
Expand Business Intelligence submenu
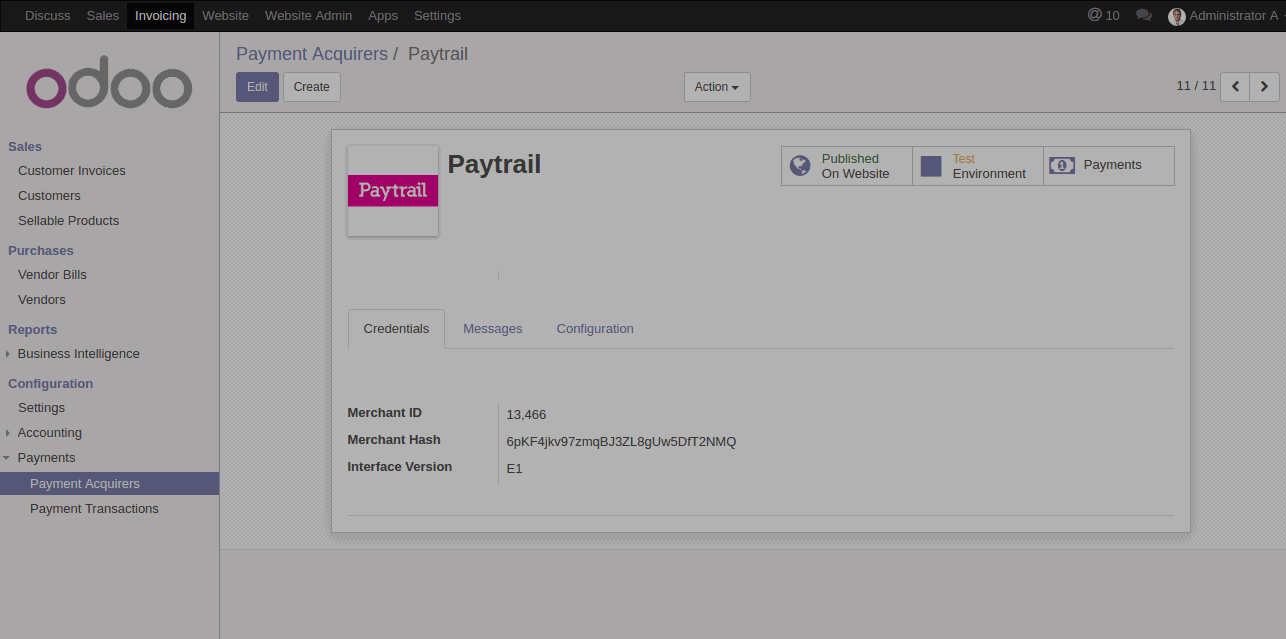(x=78, y=354)
